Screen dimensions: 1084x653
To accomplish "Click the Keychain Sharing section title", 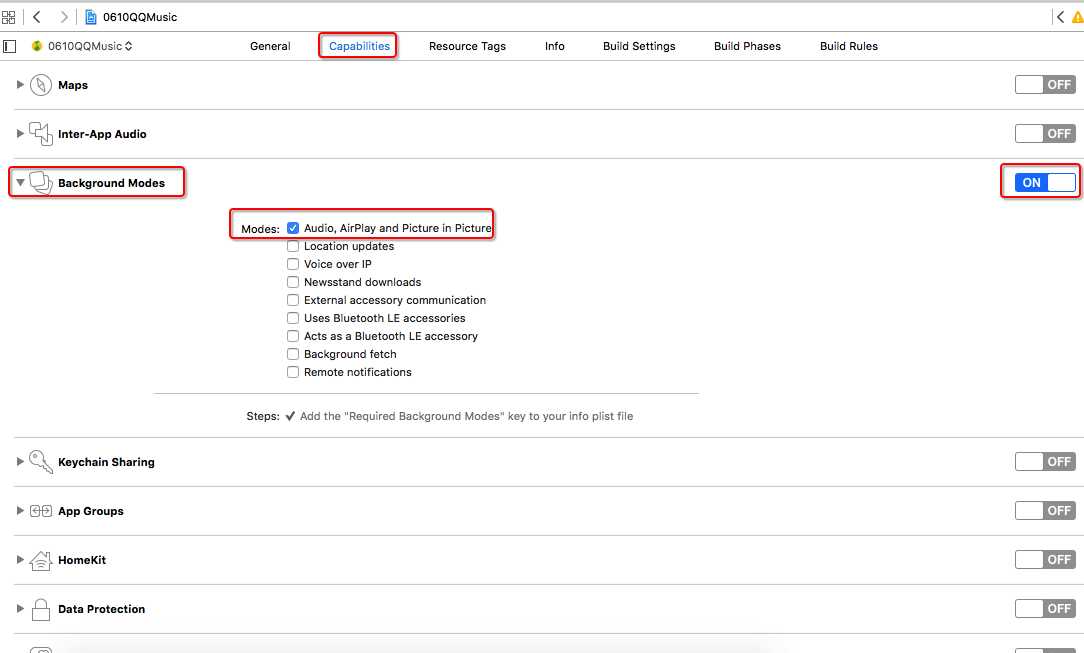I will pyautogui.click(x=106, y=462).
